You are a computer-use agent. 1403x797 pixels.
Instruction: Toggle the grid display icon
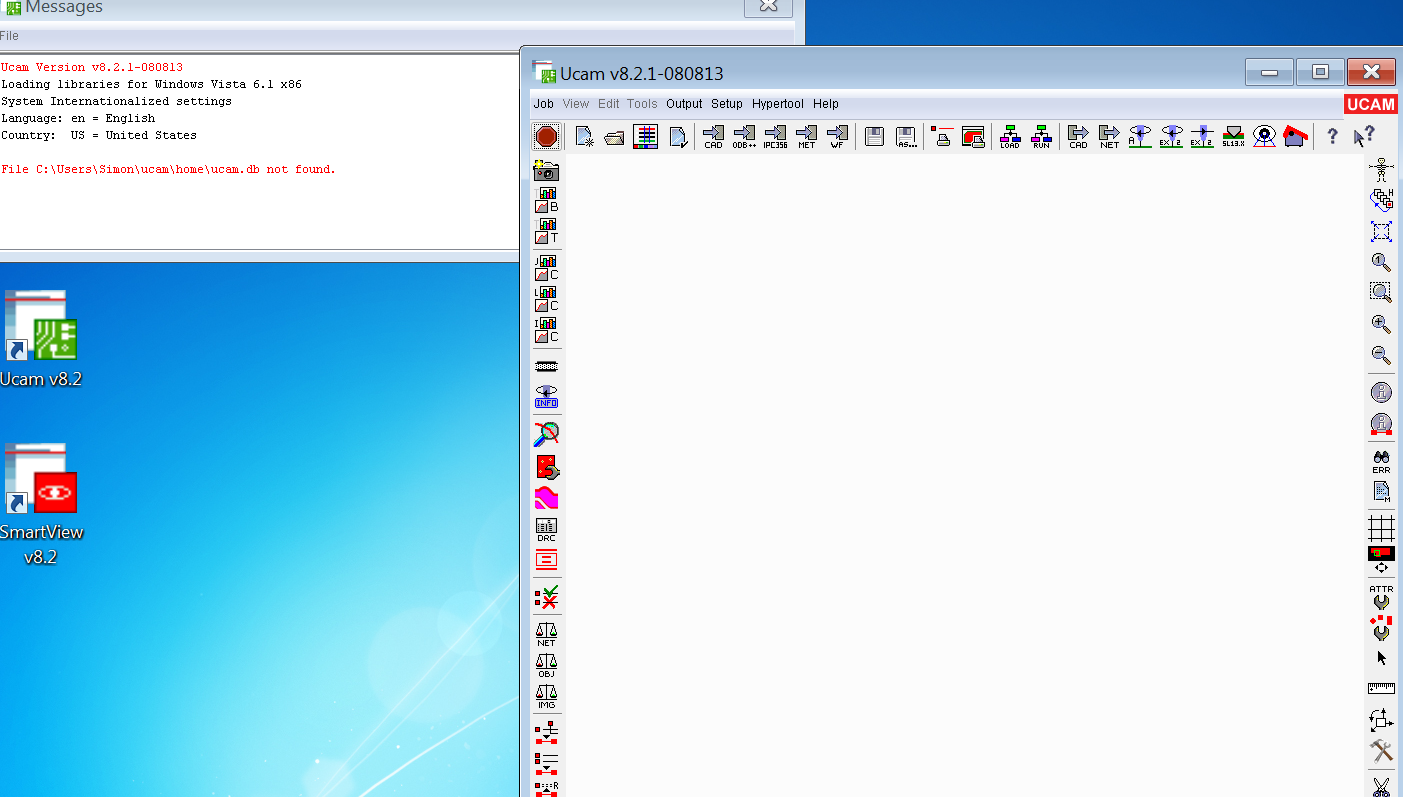pyautogui.click(x=1381, y=527)
